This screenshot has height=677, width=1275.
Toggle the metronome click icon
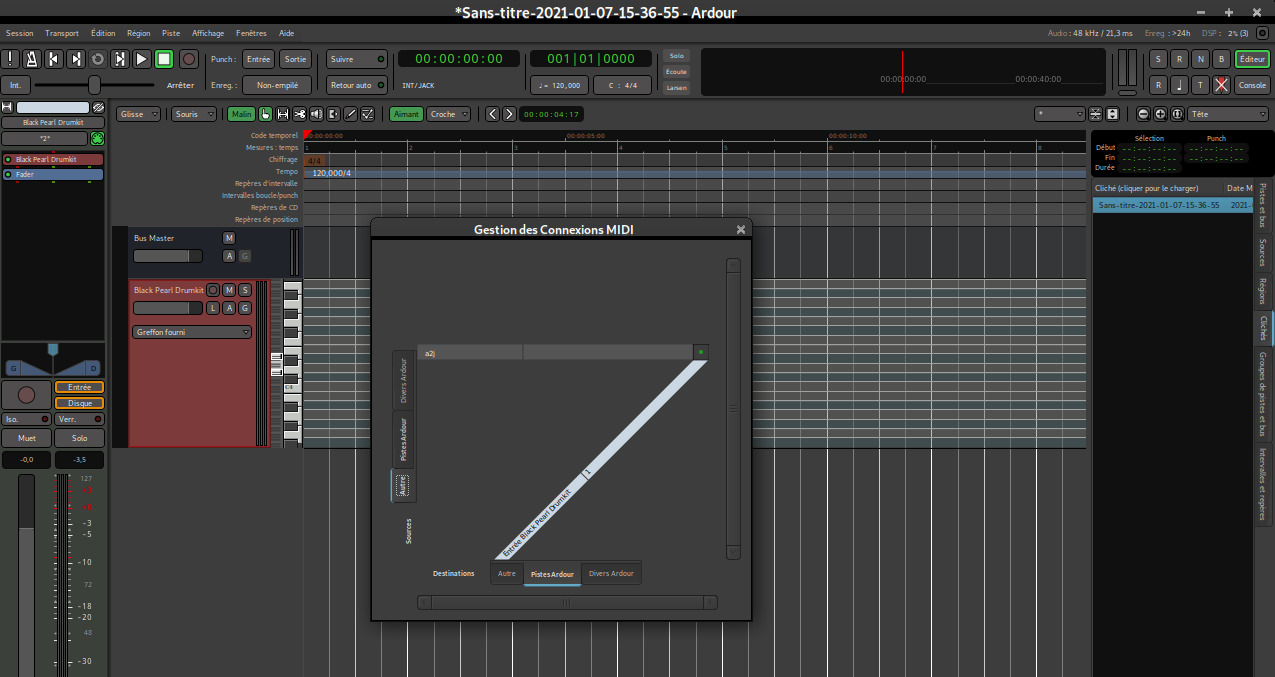click(32, 59)
